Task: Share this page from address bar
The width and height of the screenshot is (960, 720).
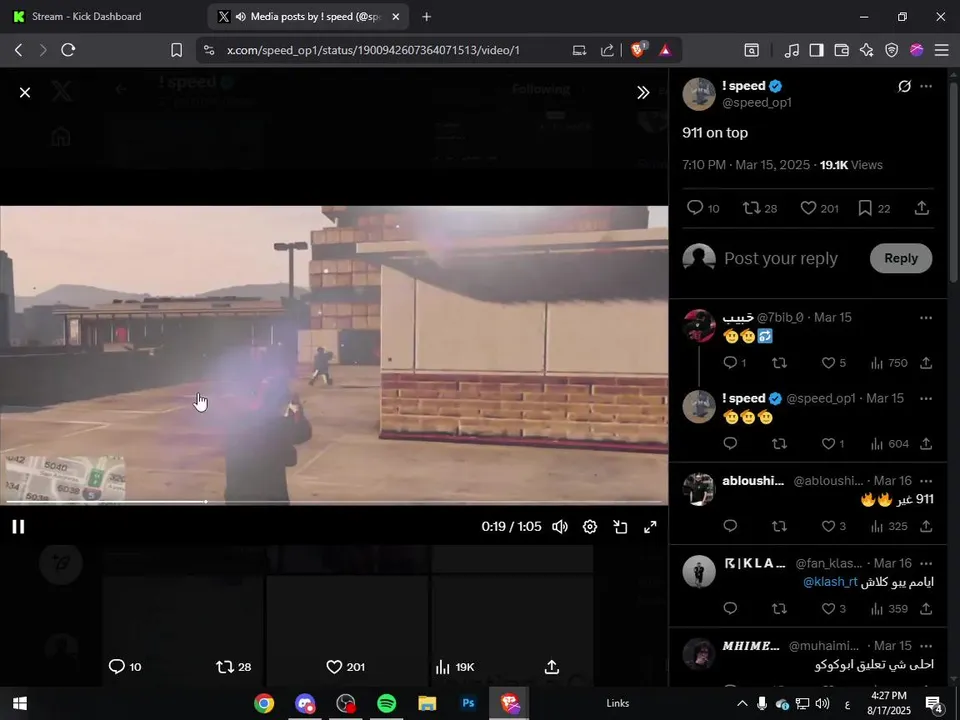Action: [x=607, y=50]
